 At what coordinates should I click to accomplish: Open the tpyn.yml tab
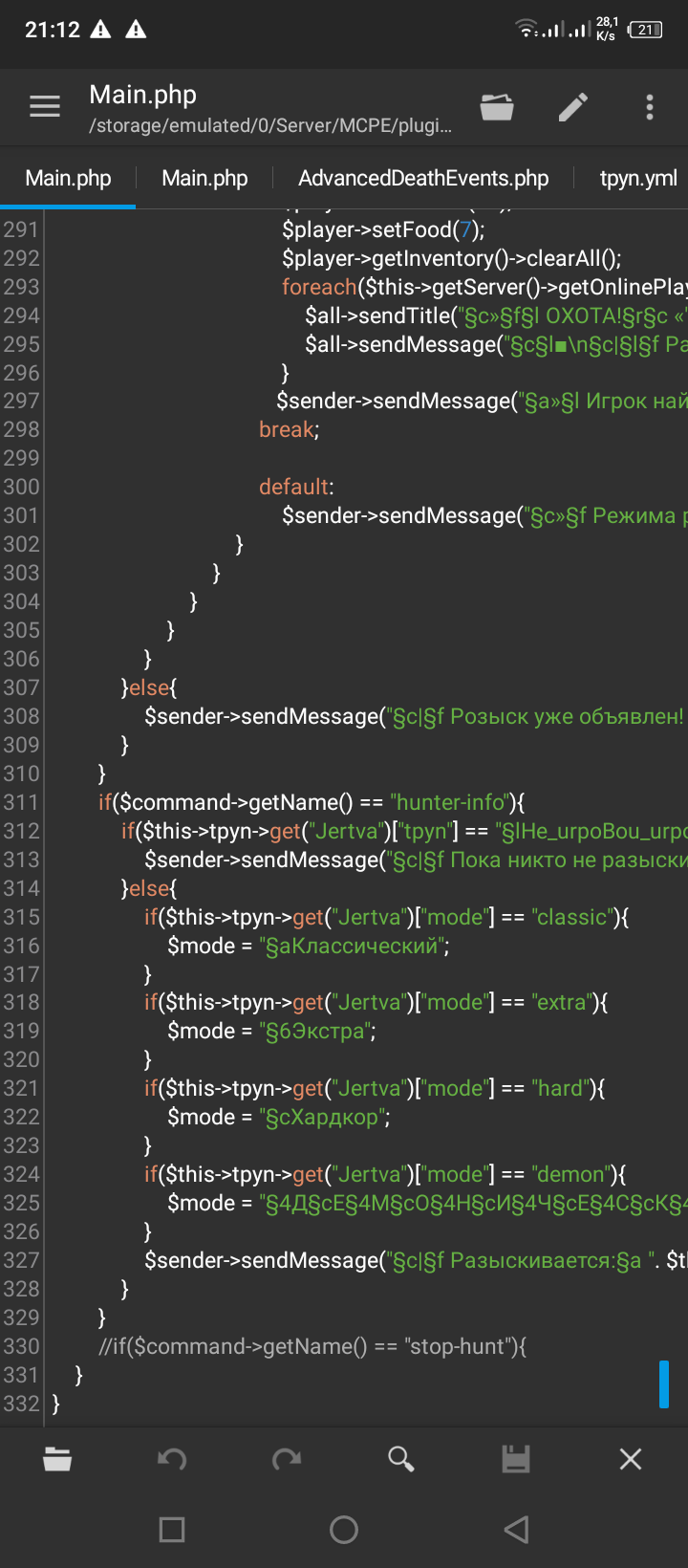(637, 179)
